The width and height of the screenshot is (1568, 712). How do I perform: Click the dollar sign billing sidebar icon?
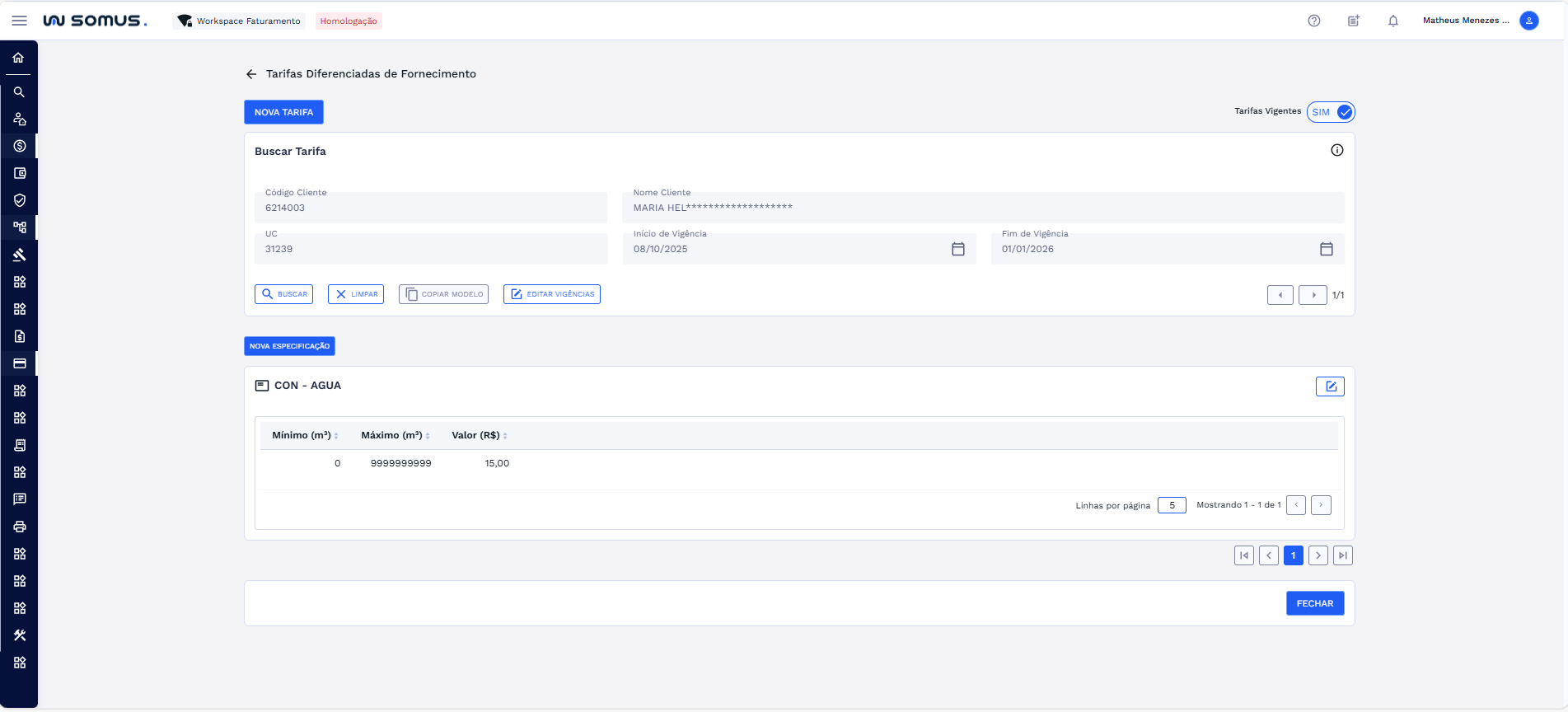[x=20, y=146]
